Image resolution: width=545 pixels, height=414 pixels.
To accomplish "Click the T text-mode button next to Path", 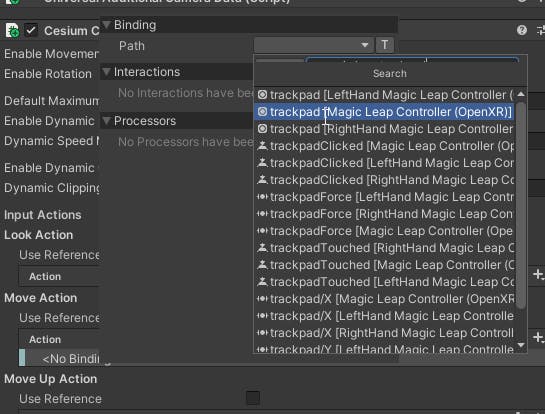I will 384,45.
